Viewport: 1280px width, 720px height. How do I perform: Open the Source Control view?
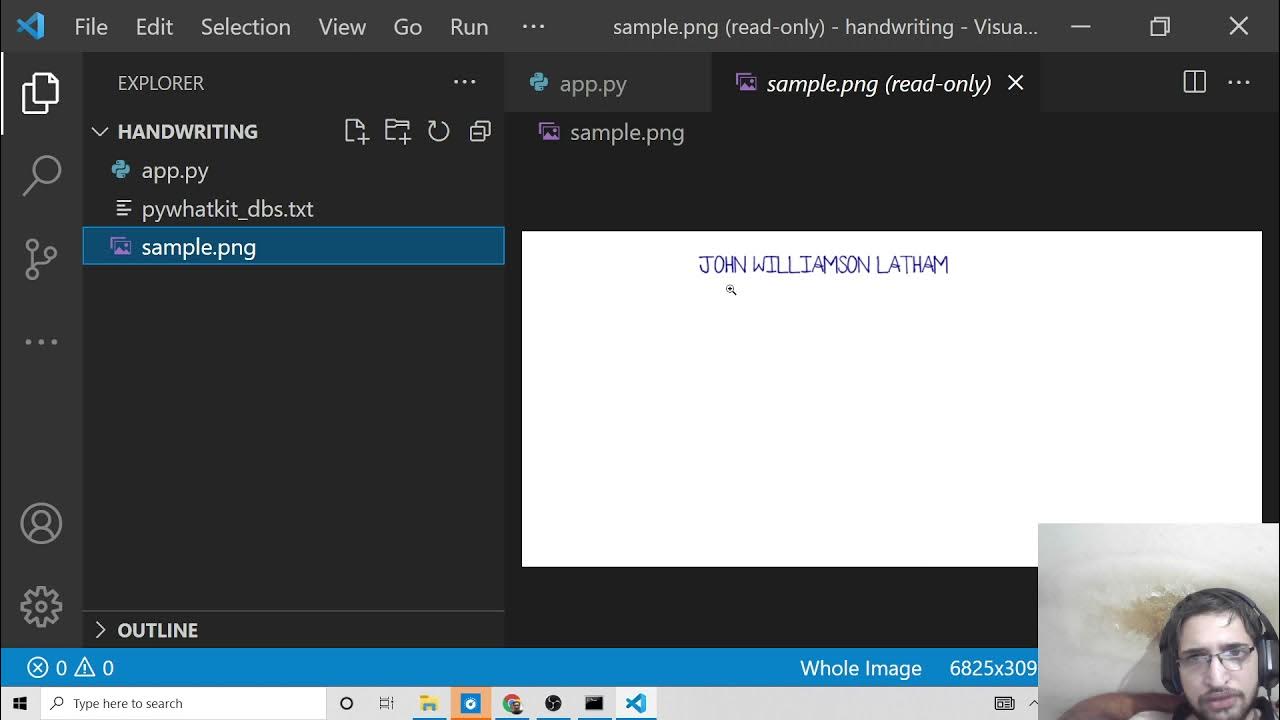[41, 258]
